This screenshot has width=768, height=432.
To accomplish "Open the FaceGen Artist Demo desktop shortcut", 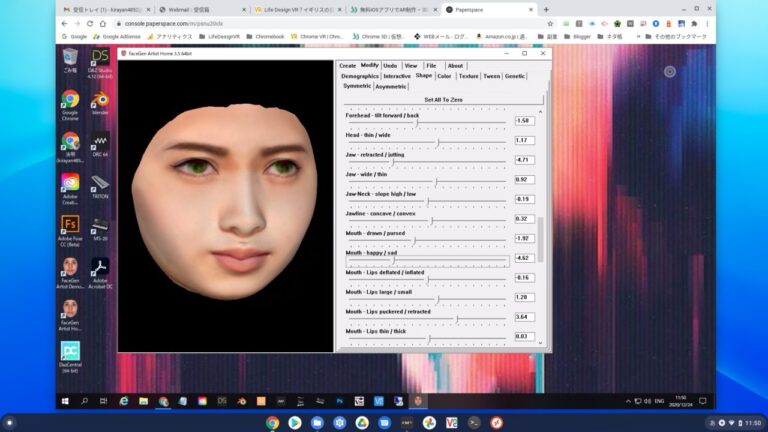I will click(x=70, y=273).
